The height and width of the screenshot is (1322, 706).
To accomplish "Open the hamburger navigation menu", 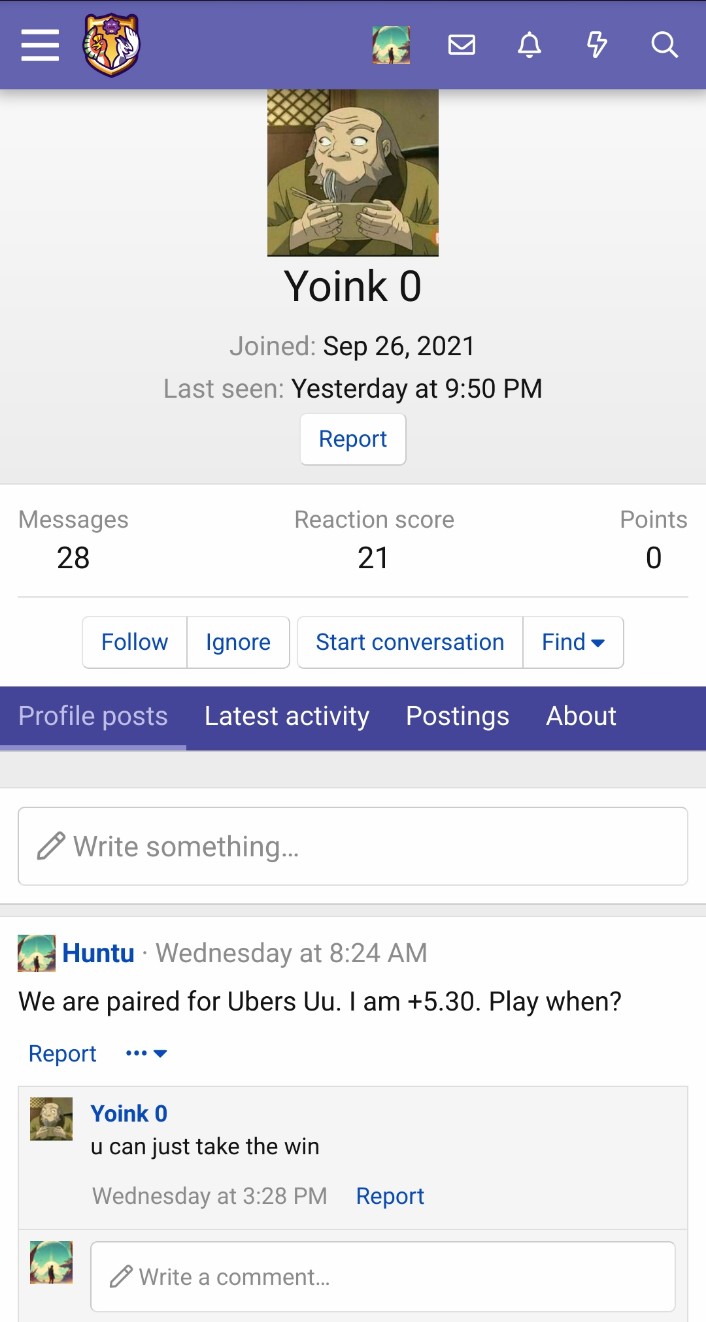I will click(40, 45).
